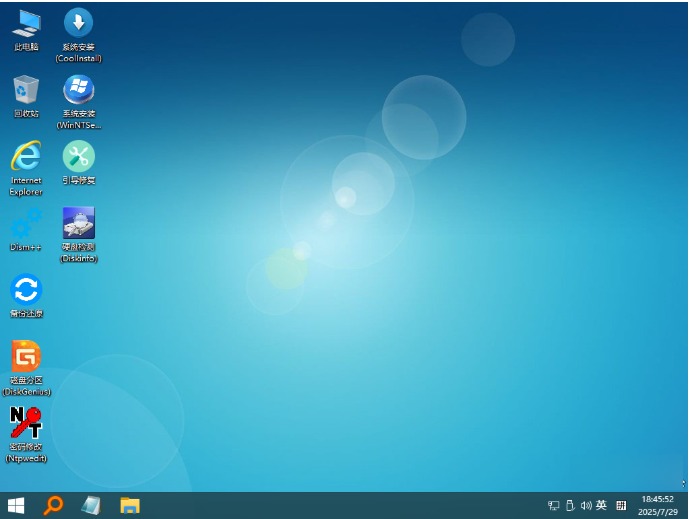Open the 备份还原 backup restore tool
Viewport: 690px width, 519px height.
[26, 296]
